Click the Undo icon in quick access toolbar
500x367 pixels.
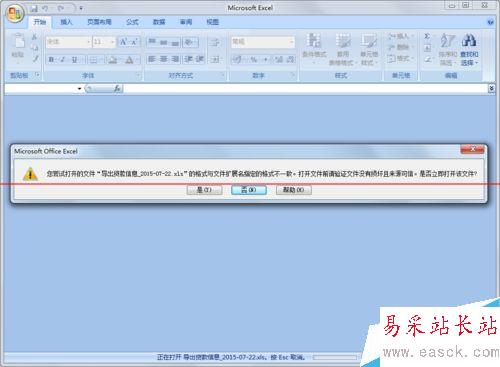tap(46, 8)
